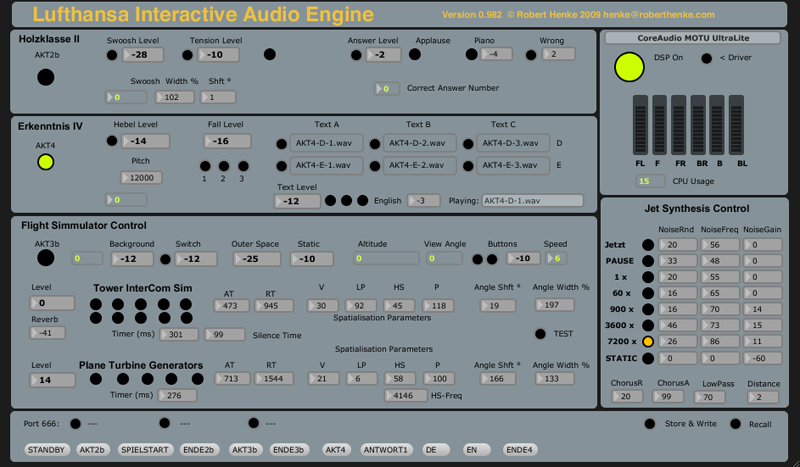Click the yellow AKT4 indicator light
Viewport: 800px width, 467px height.
pos(45,161)
